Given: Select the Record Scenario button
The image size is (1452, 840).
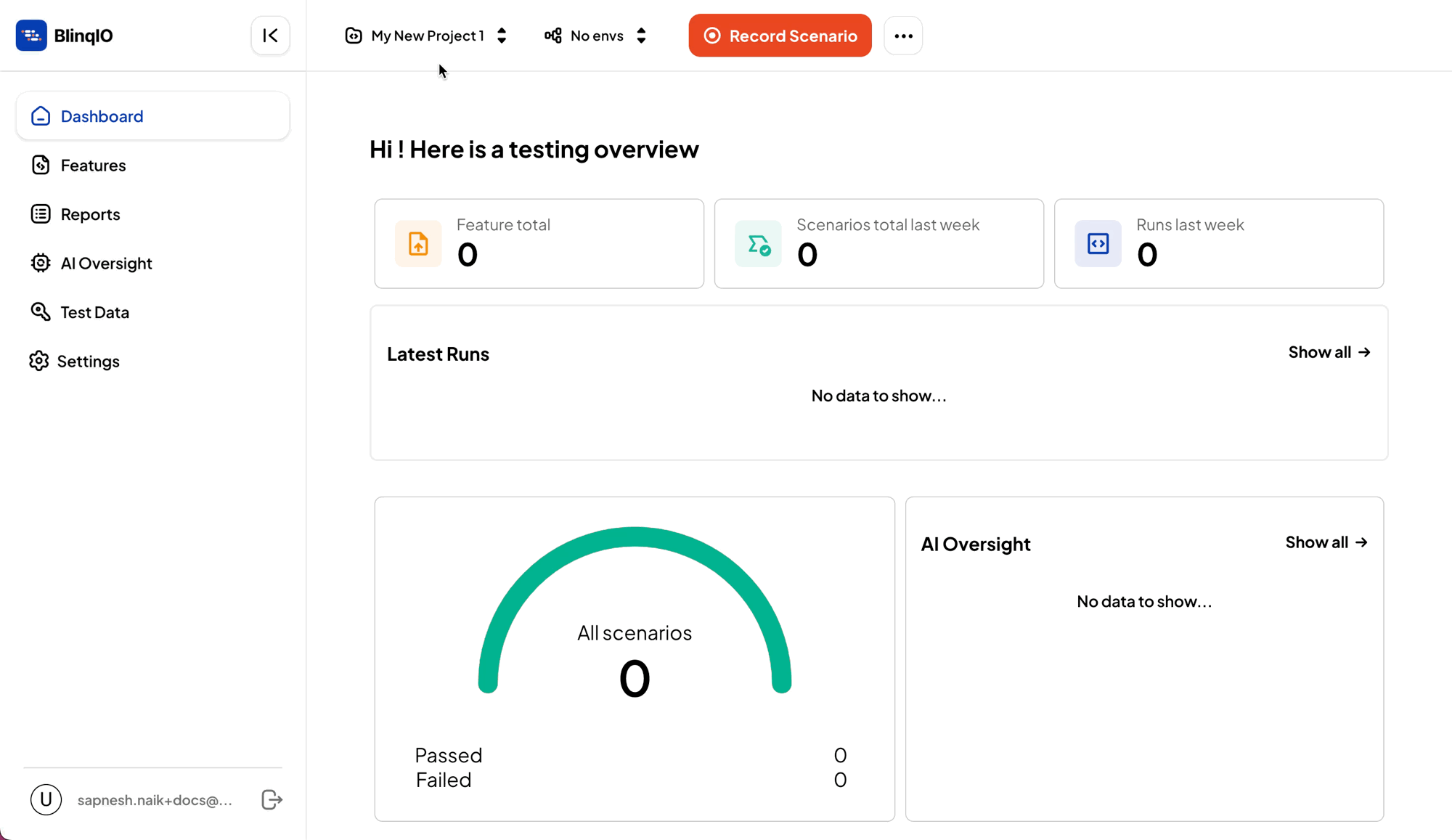Looking at the screenshot, I should click(779, 36).
